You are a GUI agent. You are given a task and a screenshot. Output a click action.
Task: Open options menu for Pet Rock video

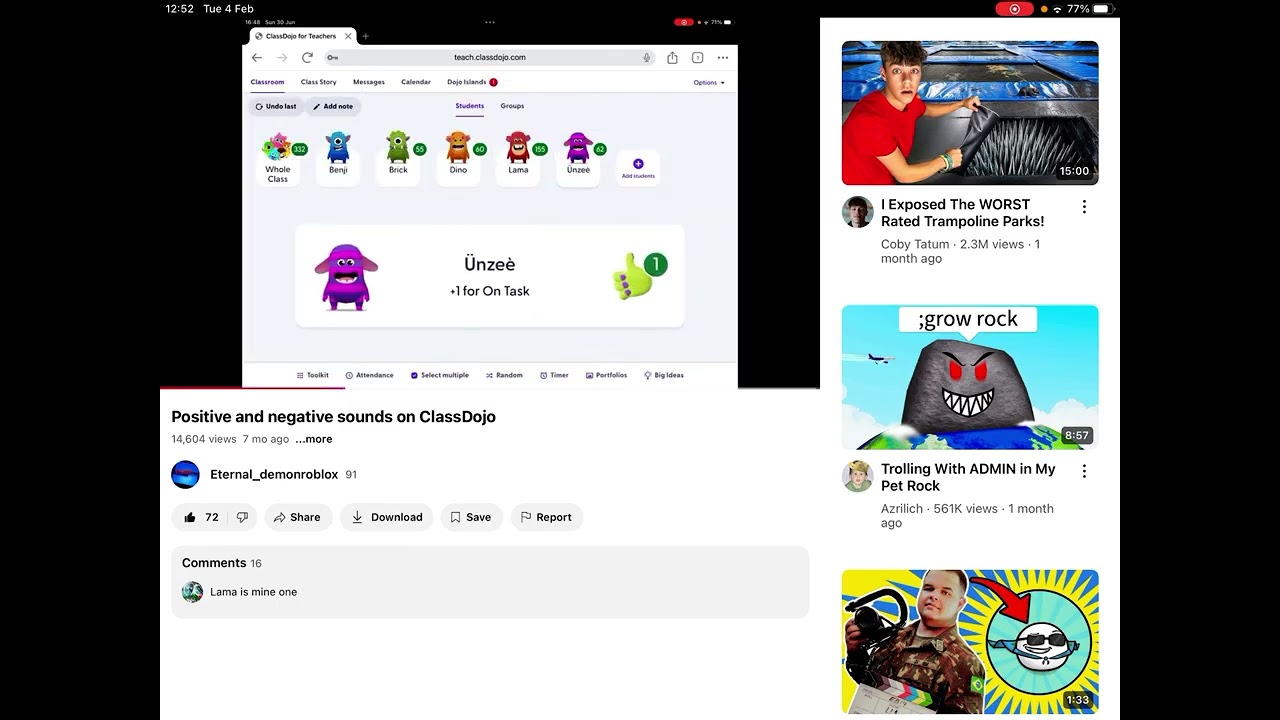[x=1084, y=471]
